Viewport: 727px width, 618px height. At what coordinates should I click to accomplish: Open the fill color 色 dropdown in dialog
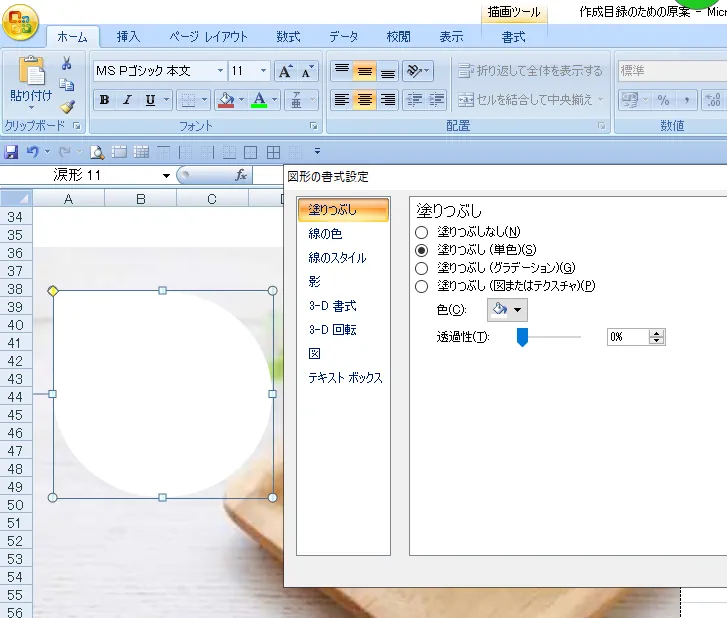coord(507,310)
